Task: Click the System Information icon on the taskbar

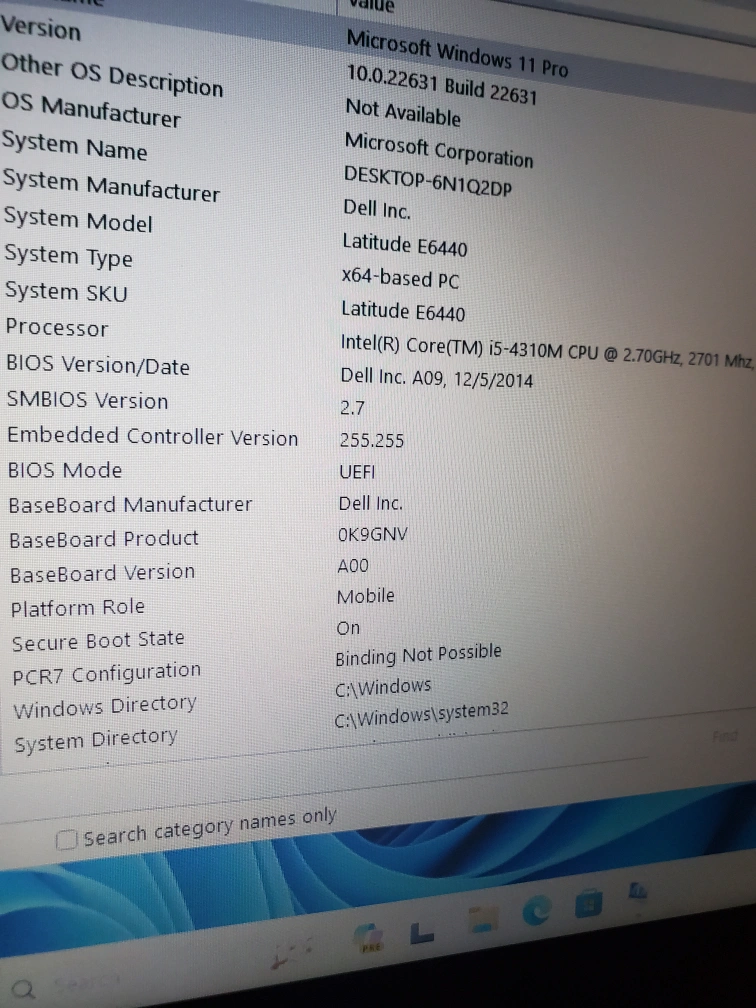Action: (x=637, y=890)
